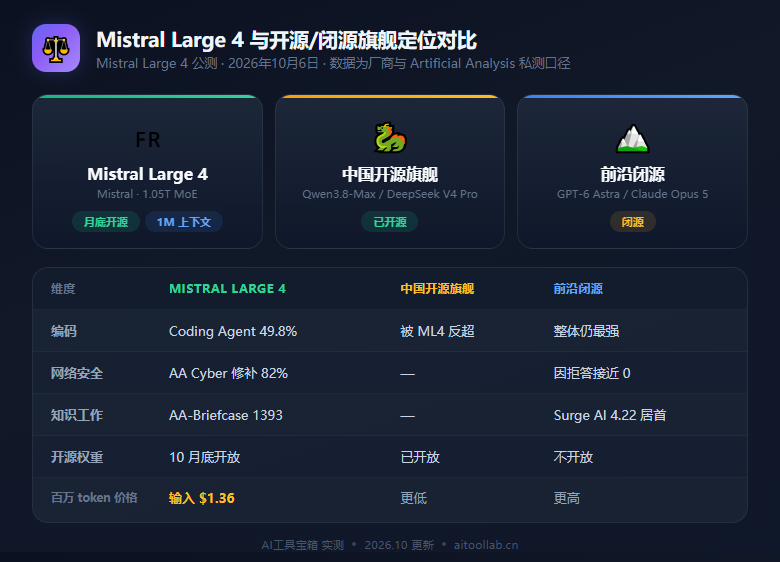Open the aitoollab.cn footer link
Screen dimensions: 780x562
486,545
